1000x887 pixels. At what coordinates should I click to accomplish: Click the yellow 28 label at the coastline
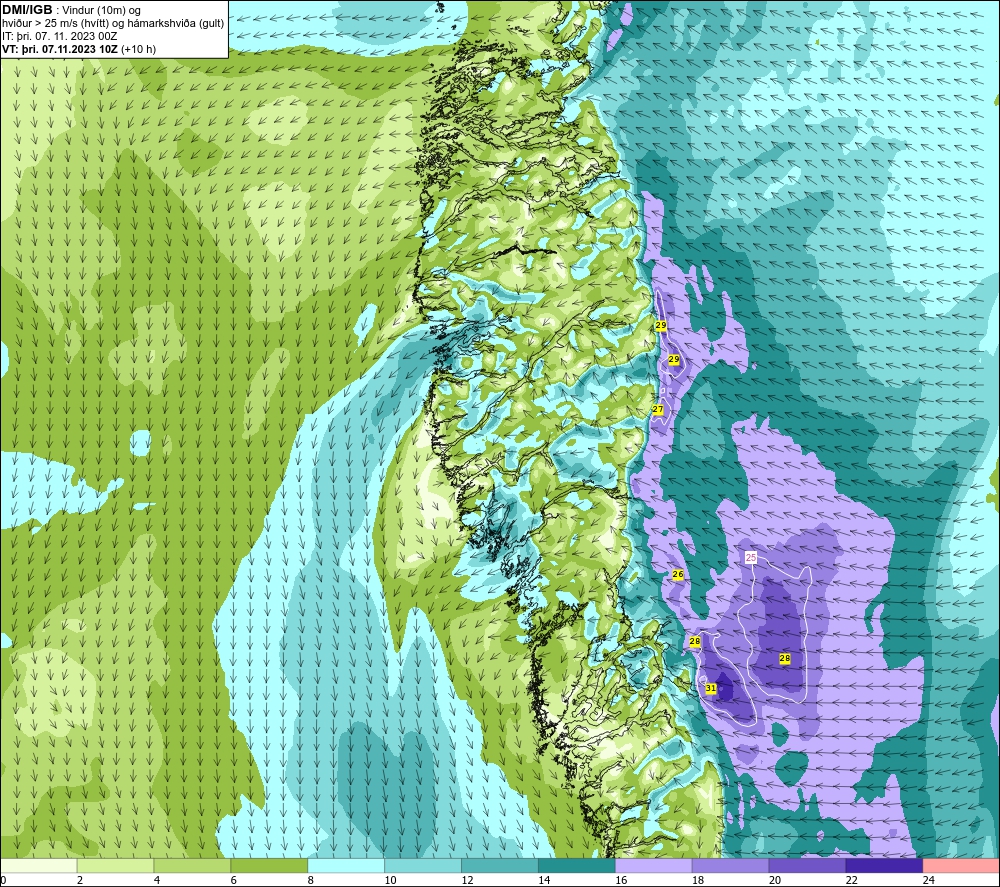pos(695,641)
